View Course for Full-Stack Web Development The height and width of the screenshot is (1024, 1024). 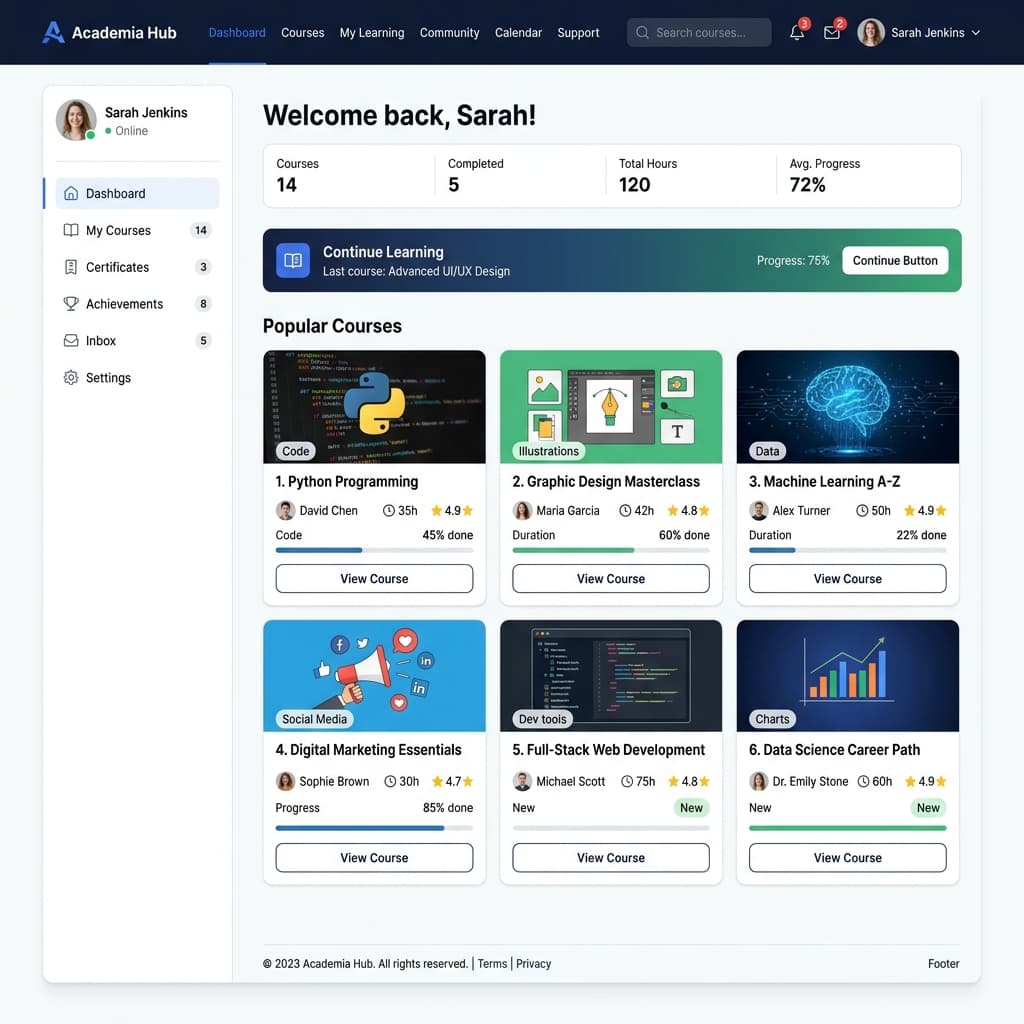(x=611, y=857)
